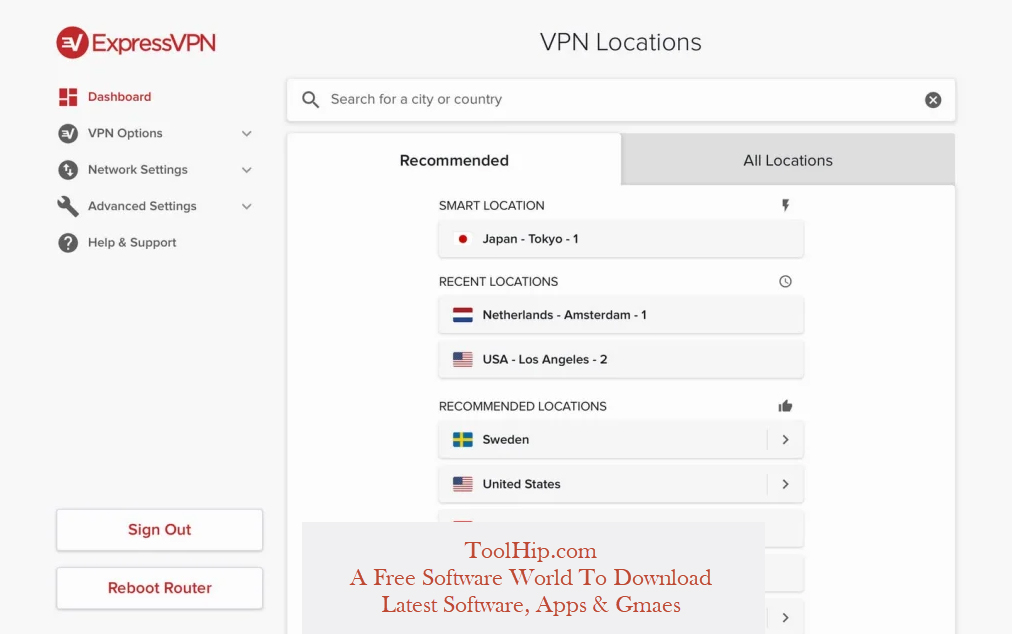The height and width of the screenshot is (634, 1012).
Task: Connect to Japan - Tokyo - 1
Action: click(621, 239)
